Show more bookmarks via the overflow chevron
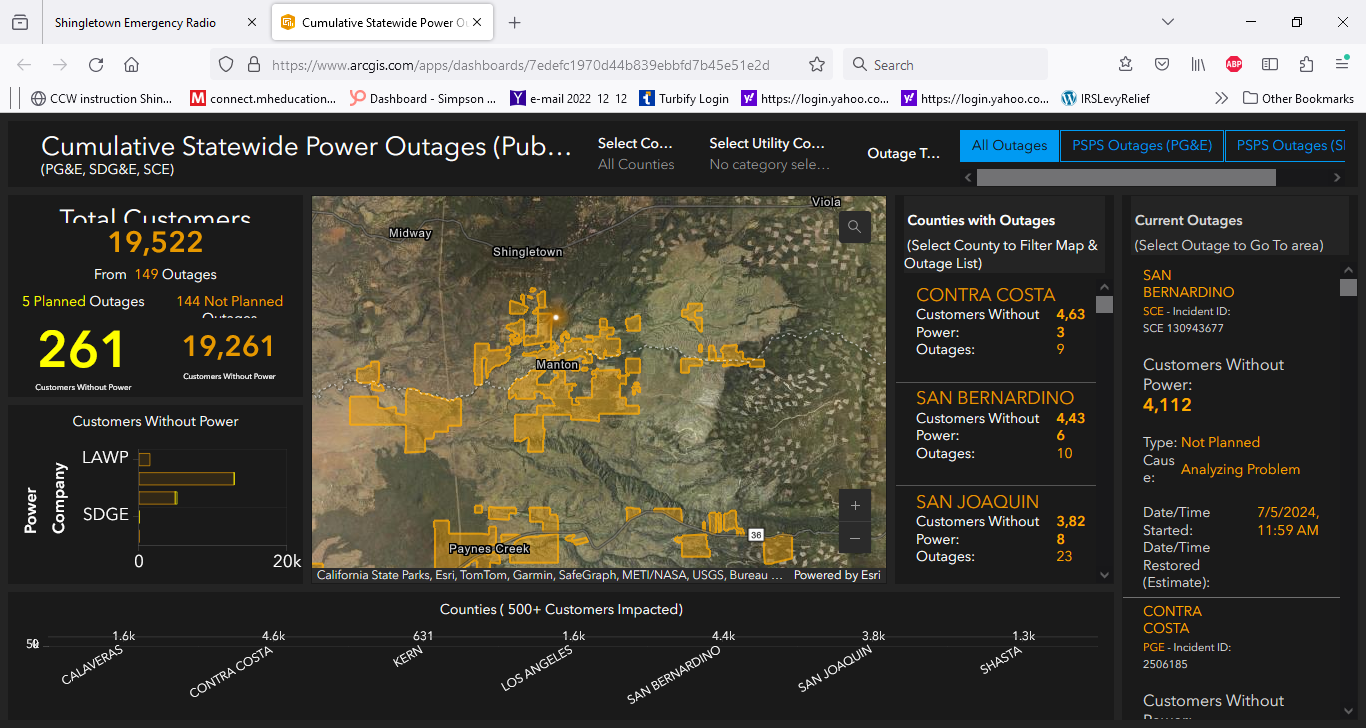Screen dimensions: 1366x728 tap(1221, 98)
